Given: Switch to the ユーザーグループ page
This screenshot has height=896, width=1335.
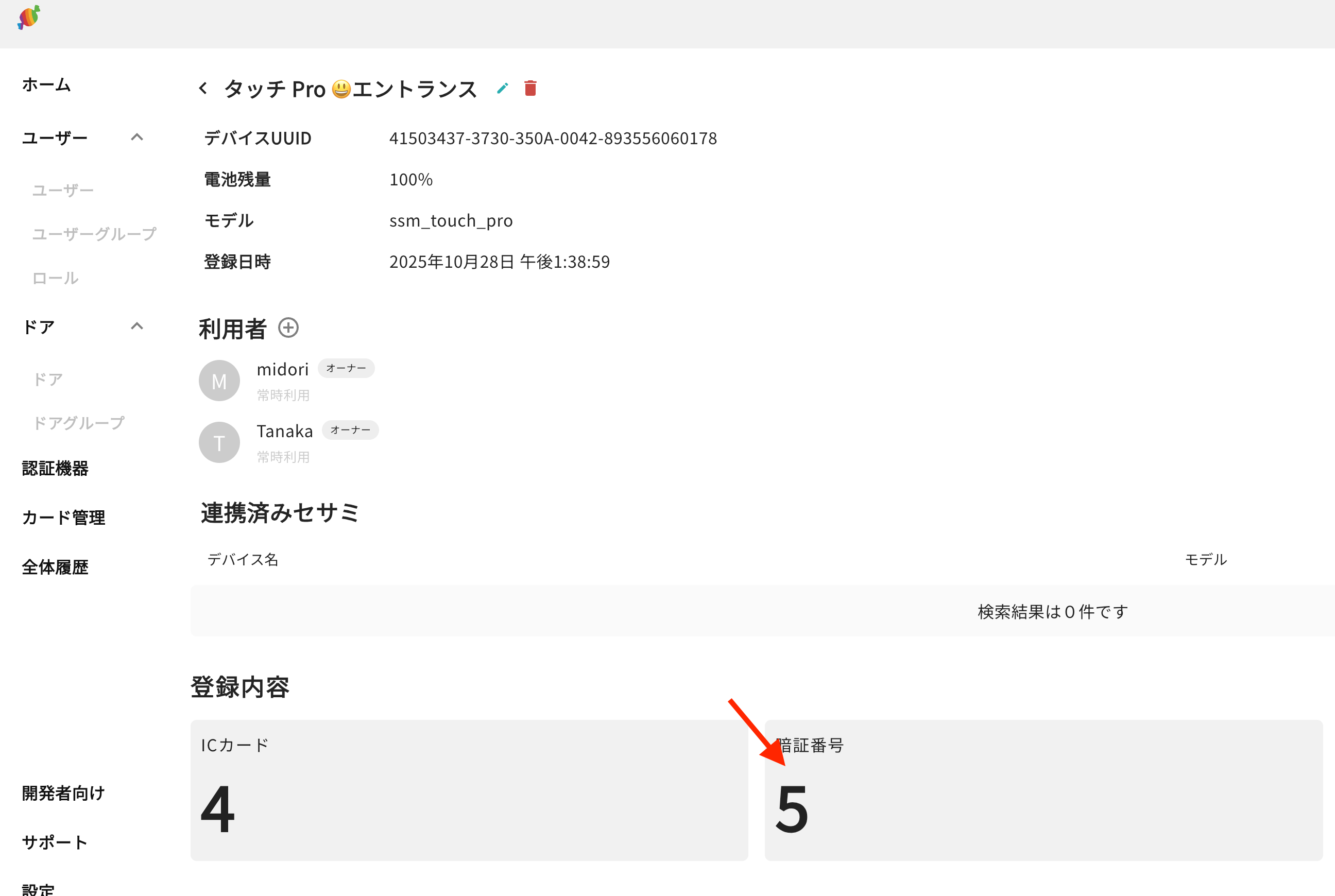Looking at the screenshot, I should pyautogui.click(x=94, y=233).
